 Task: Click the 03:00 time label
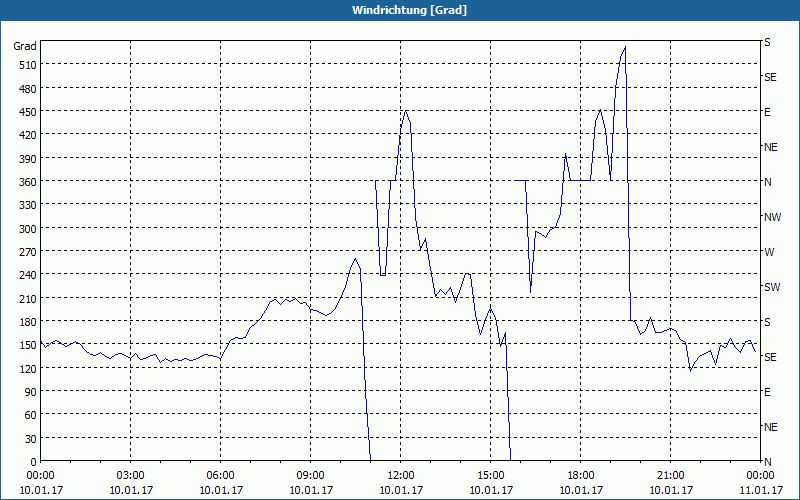[x=131, y=476]
